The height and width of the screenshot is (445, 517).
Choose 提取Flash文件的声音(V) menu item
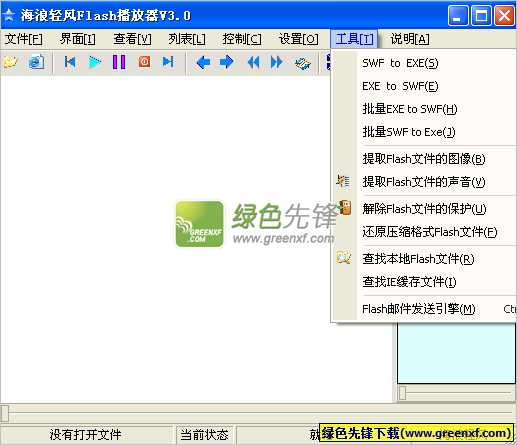click(424, 182)
